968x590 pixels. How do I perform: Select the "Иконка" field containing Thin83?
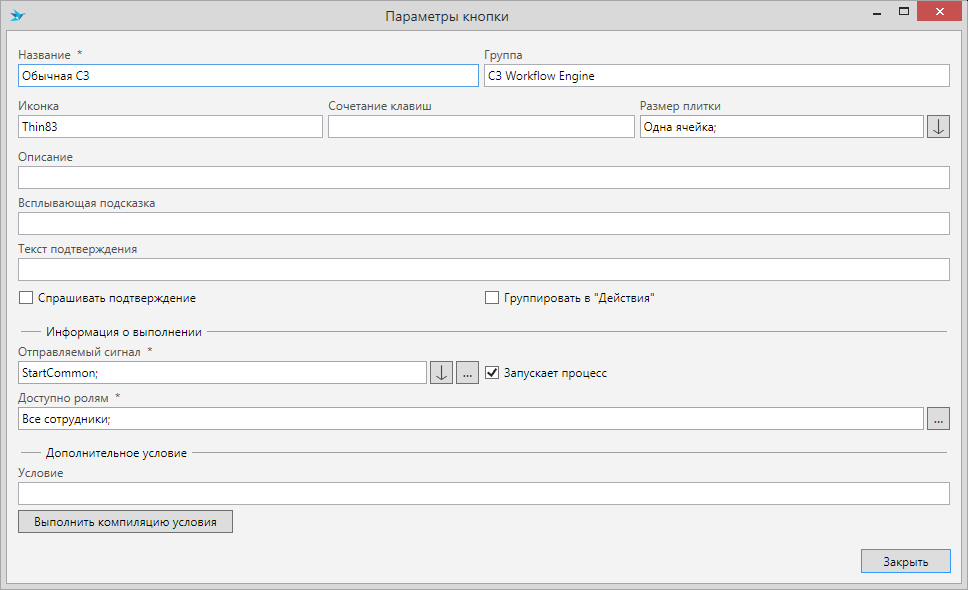(x=170, y=126)
